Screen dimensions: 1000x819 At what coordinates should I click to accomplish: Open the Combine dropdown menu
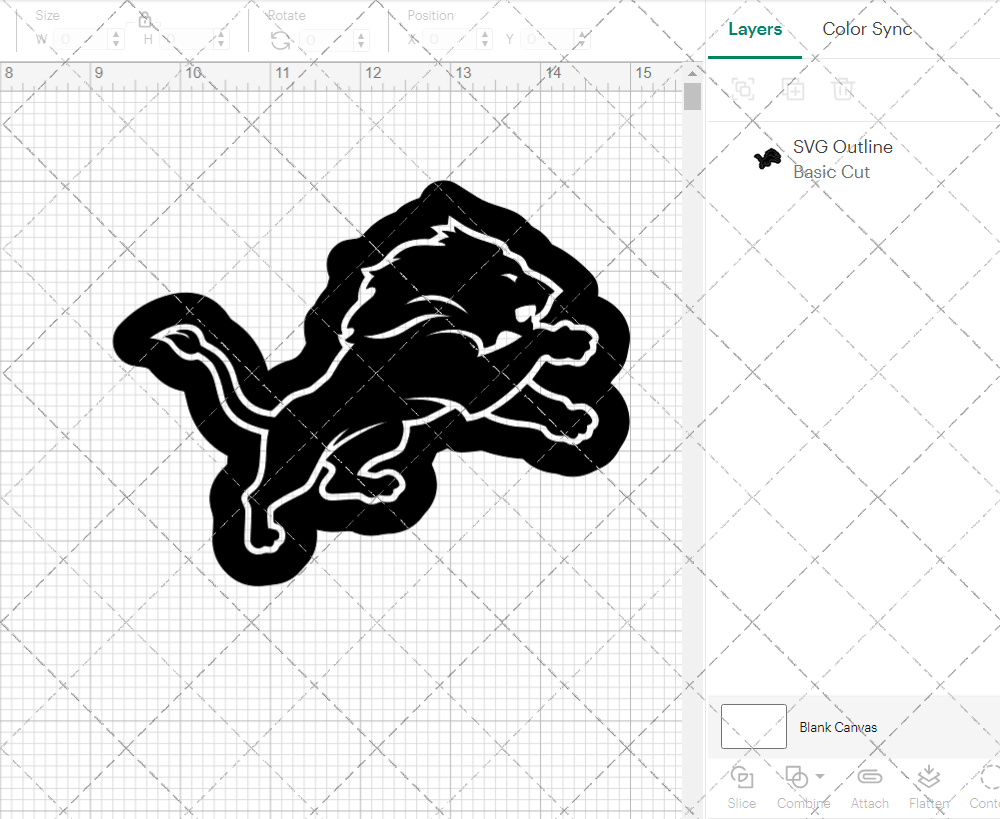pyautogui.click(x=820, y=777)
